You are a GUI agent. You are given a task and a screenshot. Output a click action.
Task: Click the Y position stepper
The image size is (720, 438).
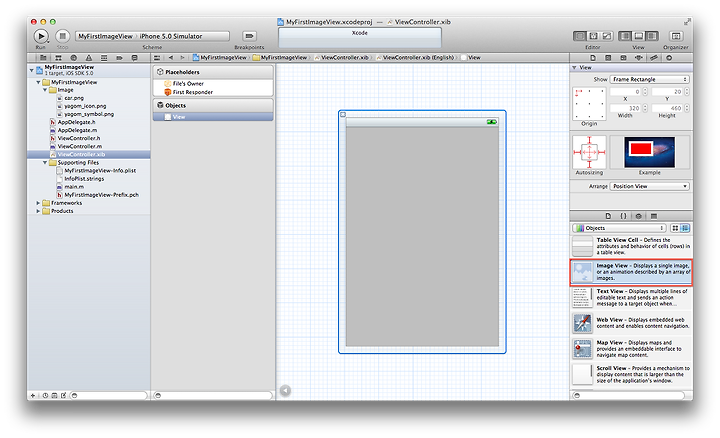point(686,92)
